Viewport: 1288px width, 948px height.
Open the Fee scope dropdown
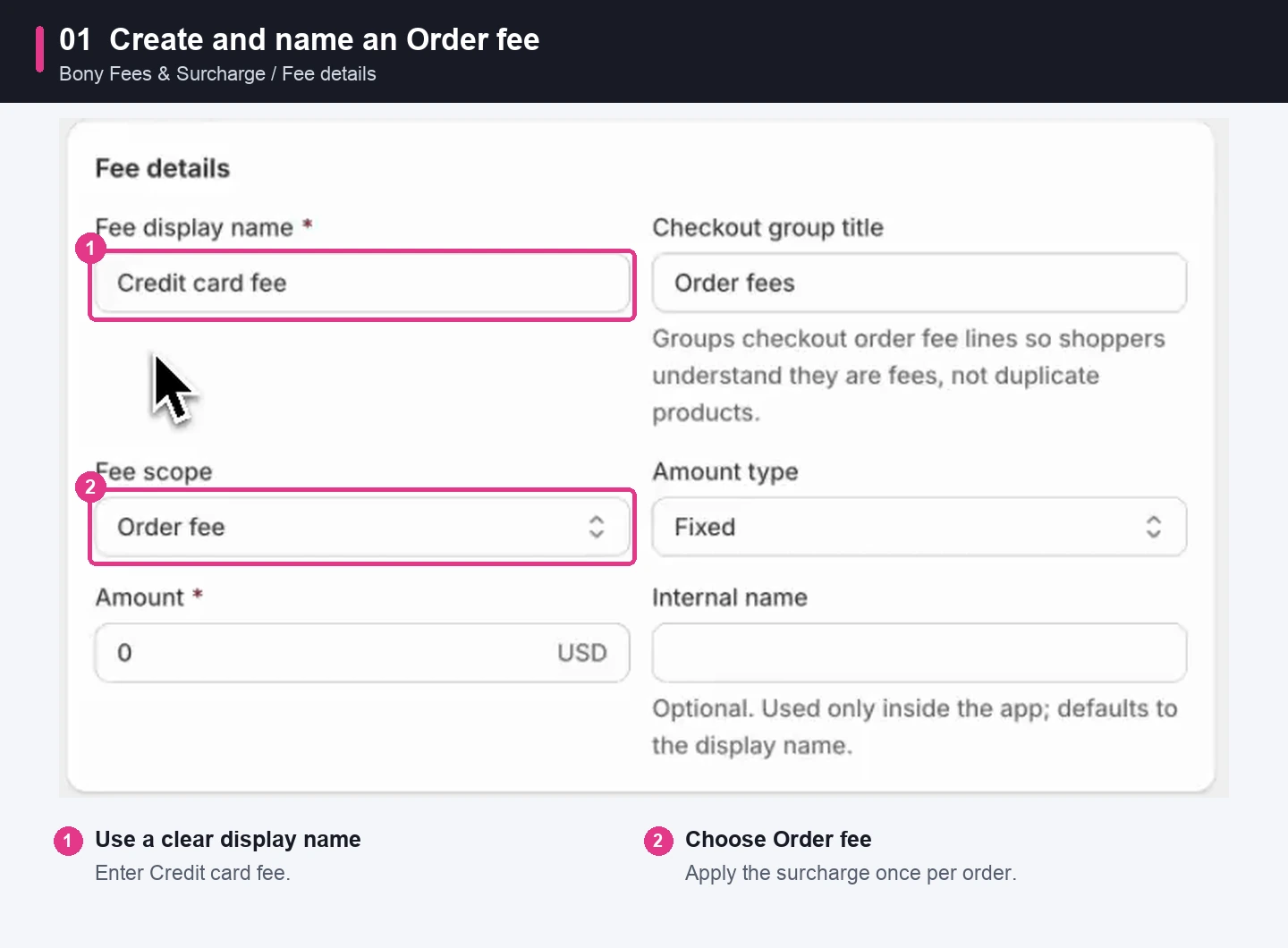[362, 527]
